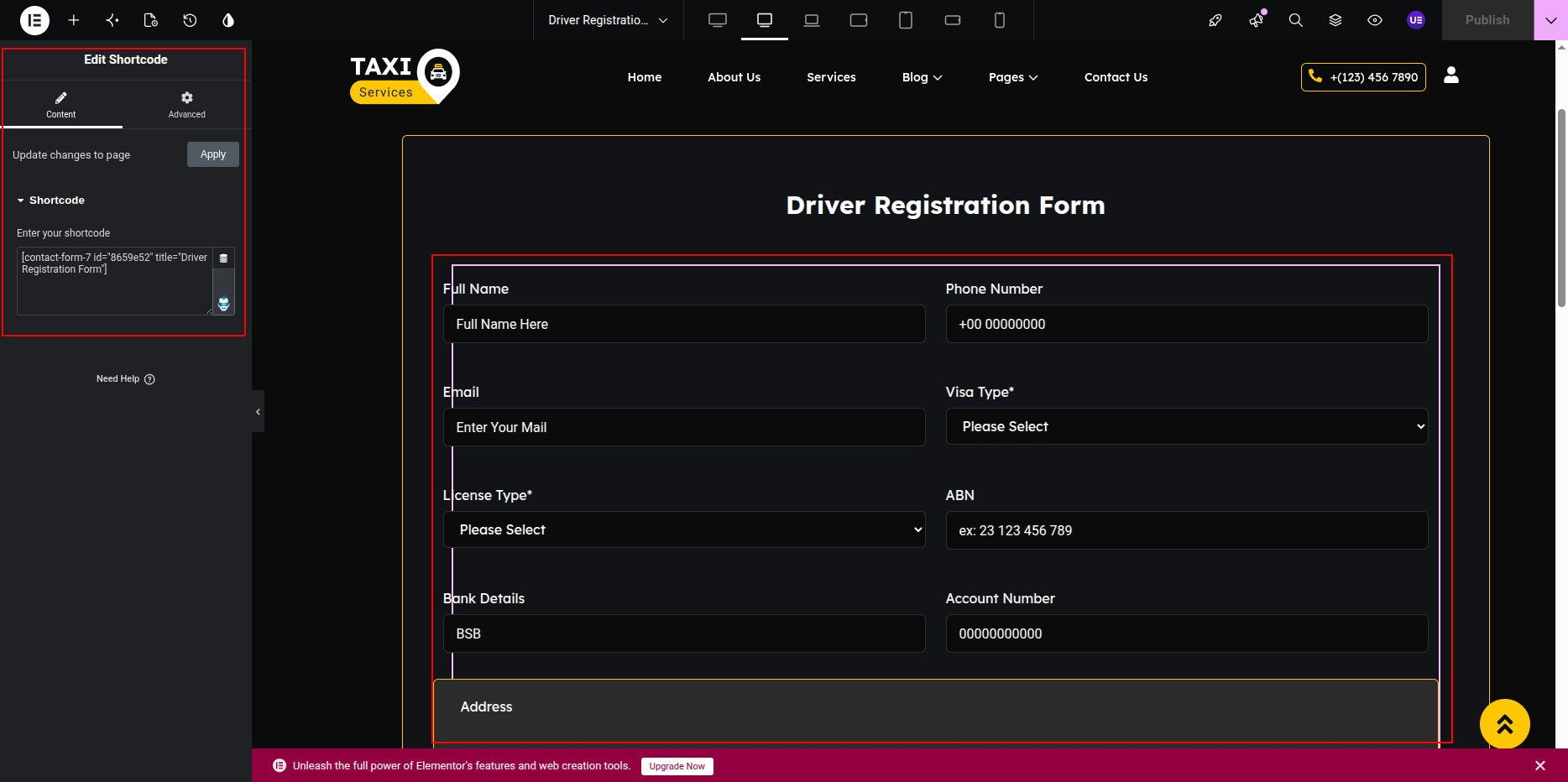Click the rocket launch icon
Screen dimensions: 1568x782
click(x=1215, y=20)
